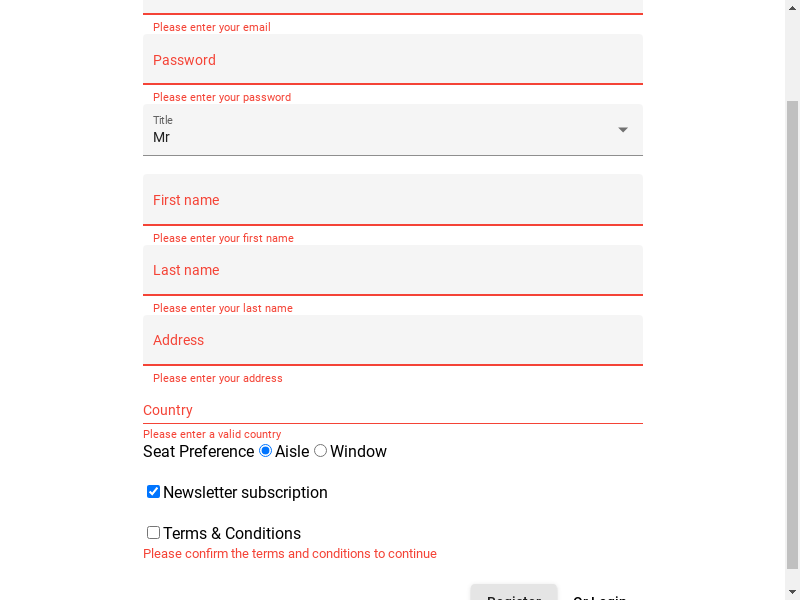Select the Window seat radio button
The height and width of the screenshot is (600, 800).
pyautogui.click(x=321, y=451)
